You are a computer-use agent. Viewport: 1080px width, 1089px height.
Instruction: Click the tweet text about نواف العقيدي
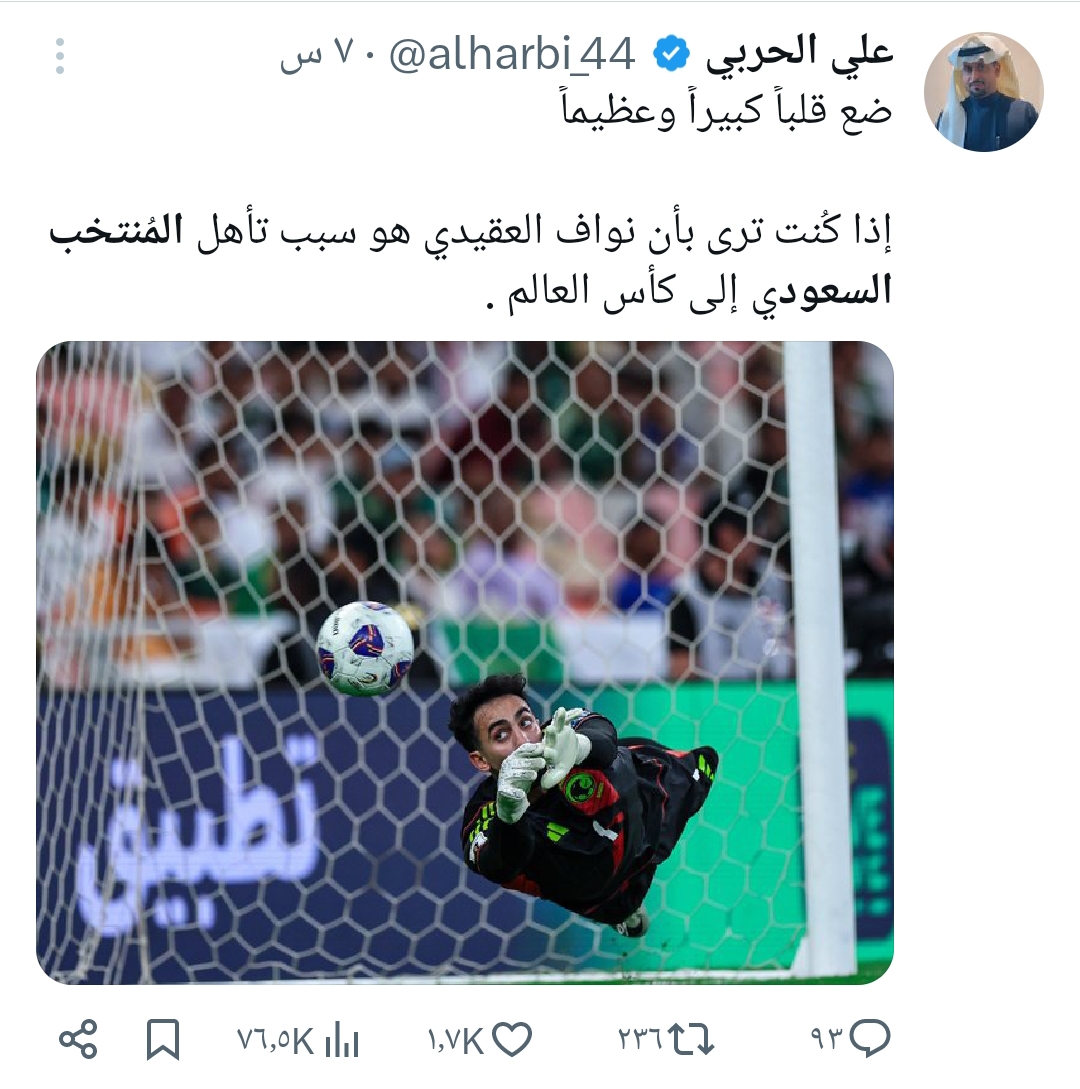click(471, 263)
